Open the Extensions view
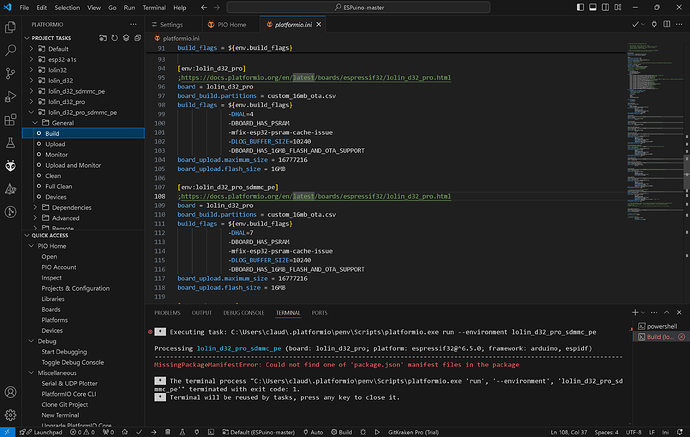The width and height of the screenshot is (690, 437). click(x=10, y=120)
